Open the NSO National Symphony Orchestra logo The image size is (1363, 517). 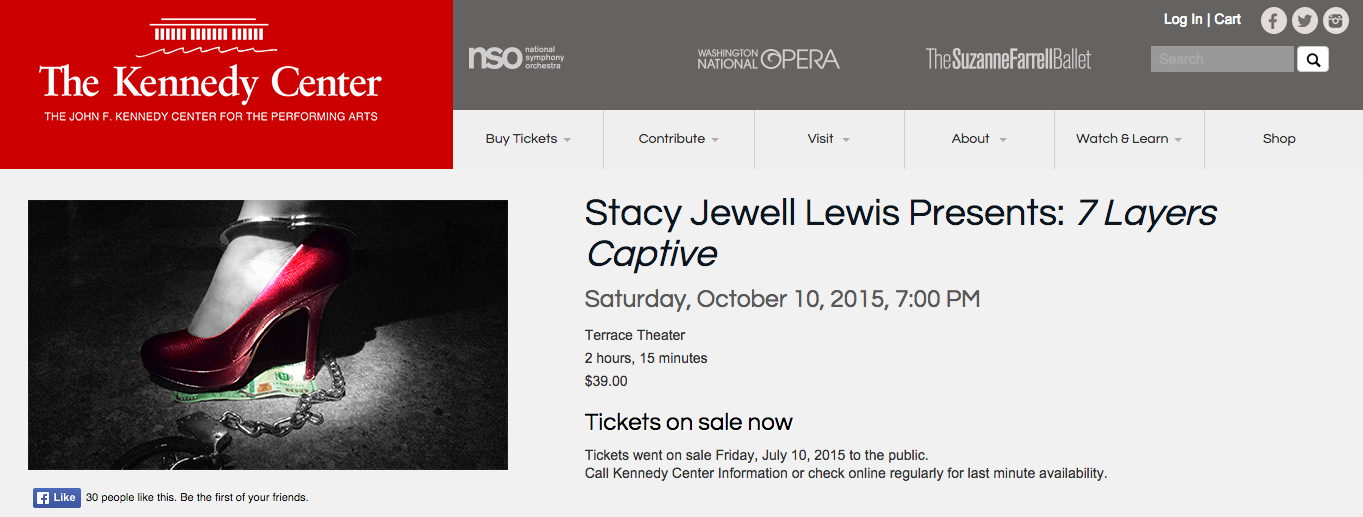point(516,58)
